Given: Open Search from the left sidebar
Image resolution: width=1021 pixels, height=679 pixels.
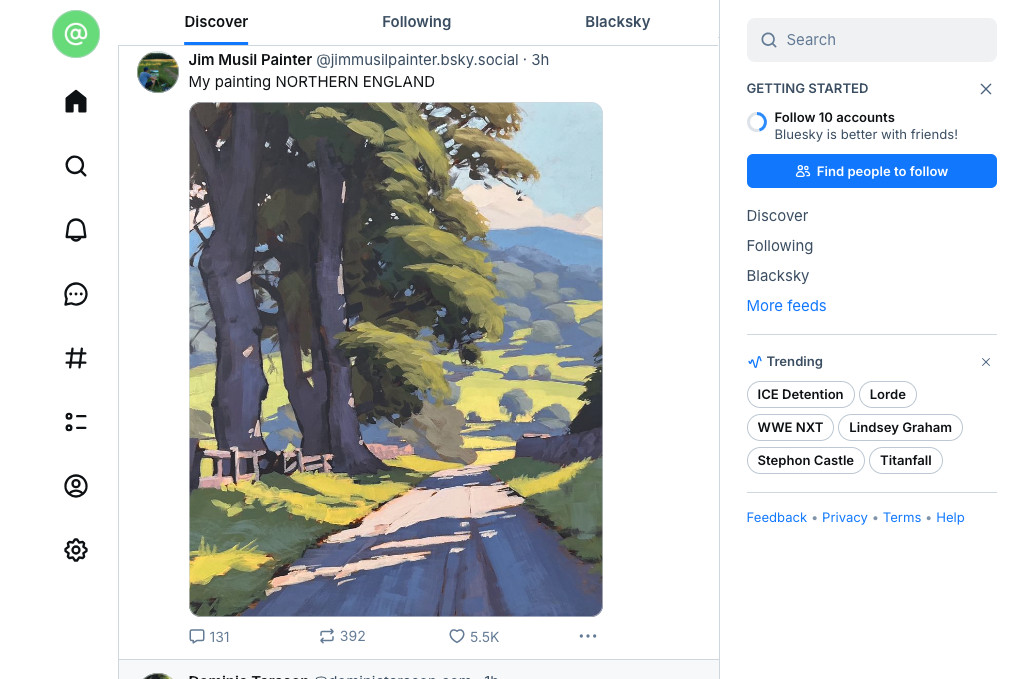Looking at the screenshot, I should (76, 166).
